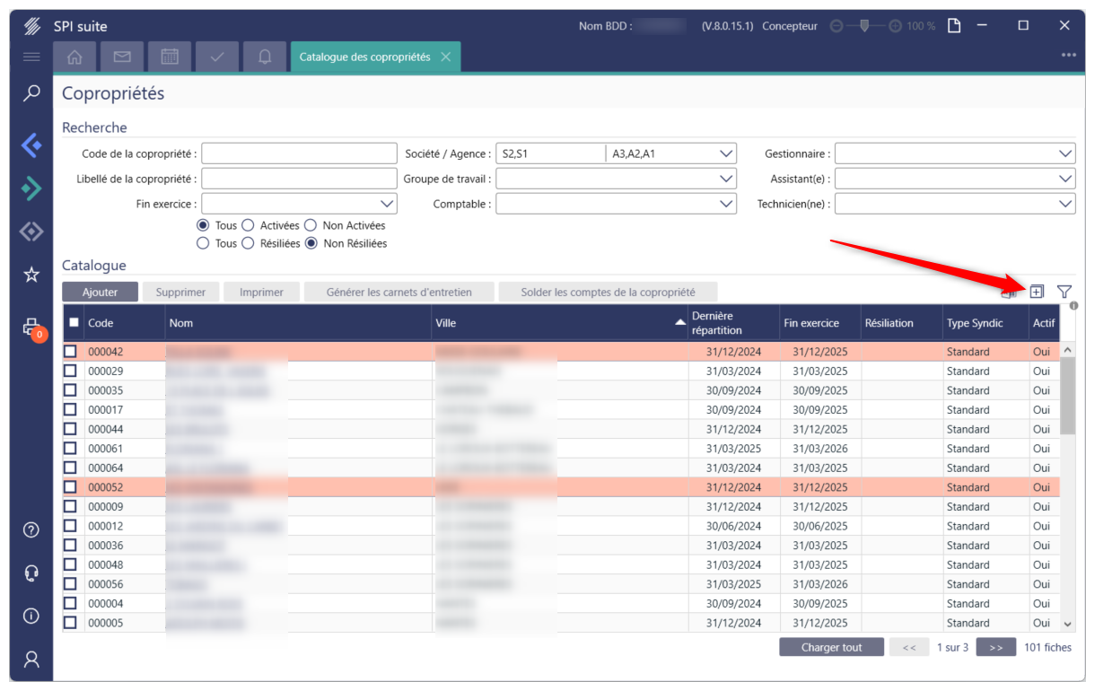Click the Ajouter button

[100, 292]
